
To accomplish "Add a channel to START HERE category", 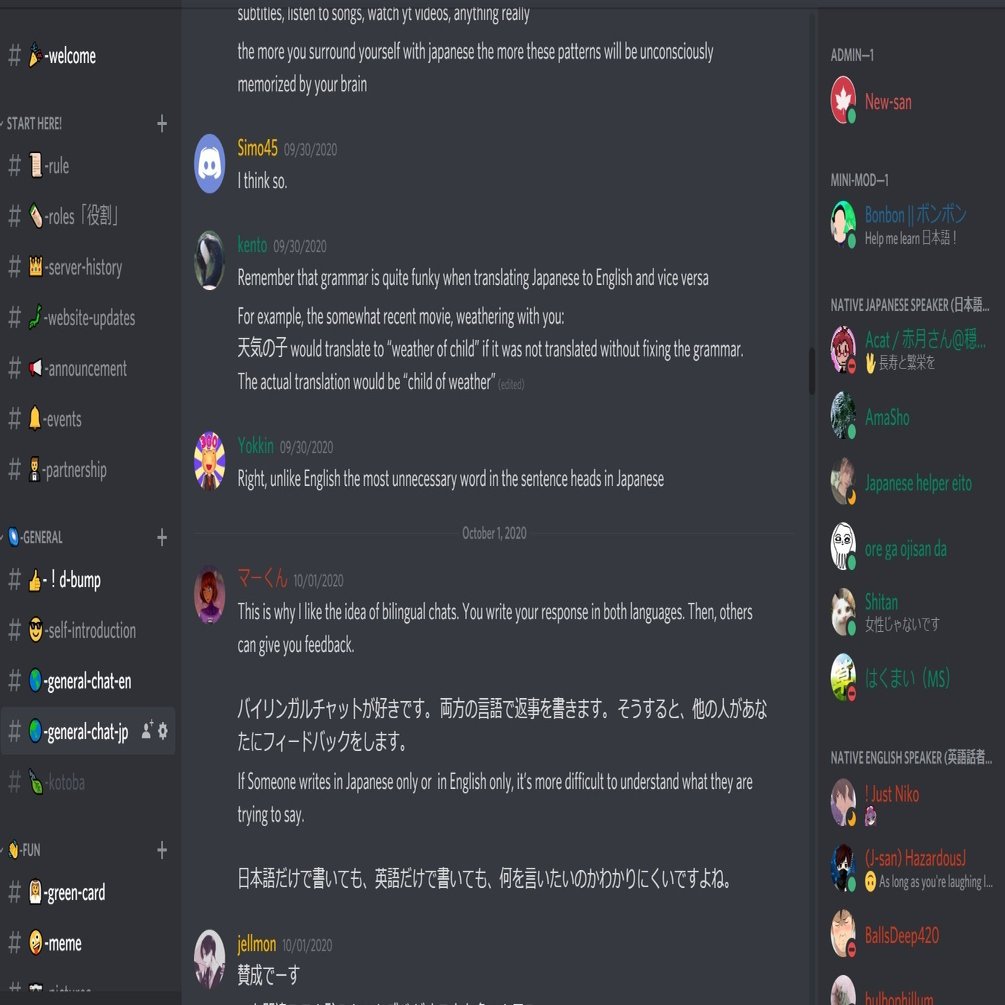I will [162, 123].
